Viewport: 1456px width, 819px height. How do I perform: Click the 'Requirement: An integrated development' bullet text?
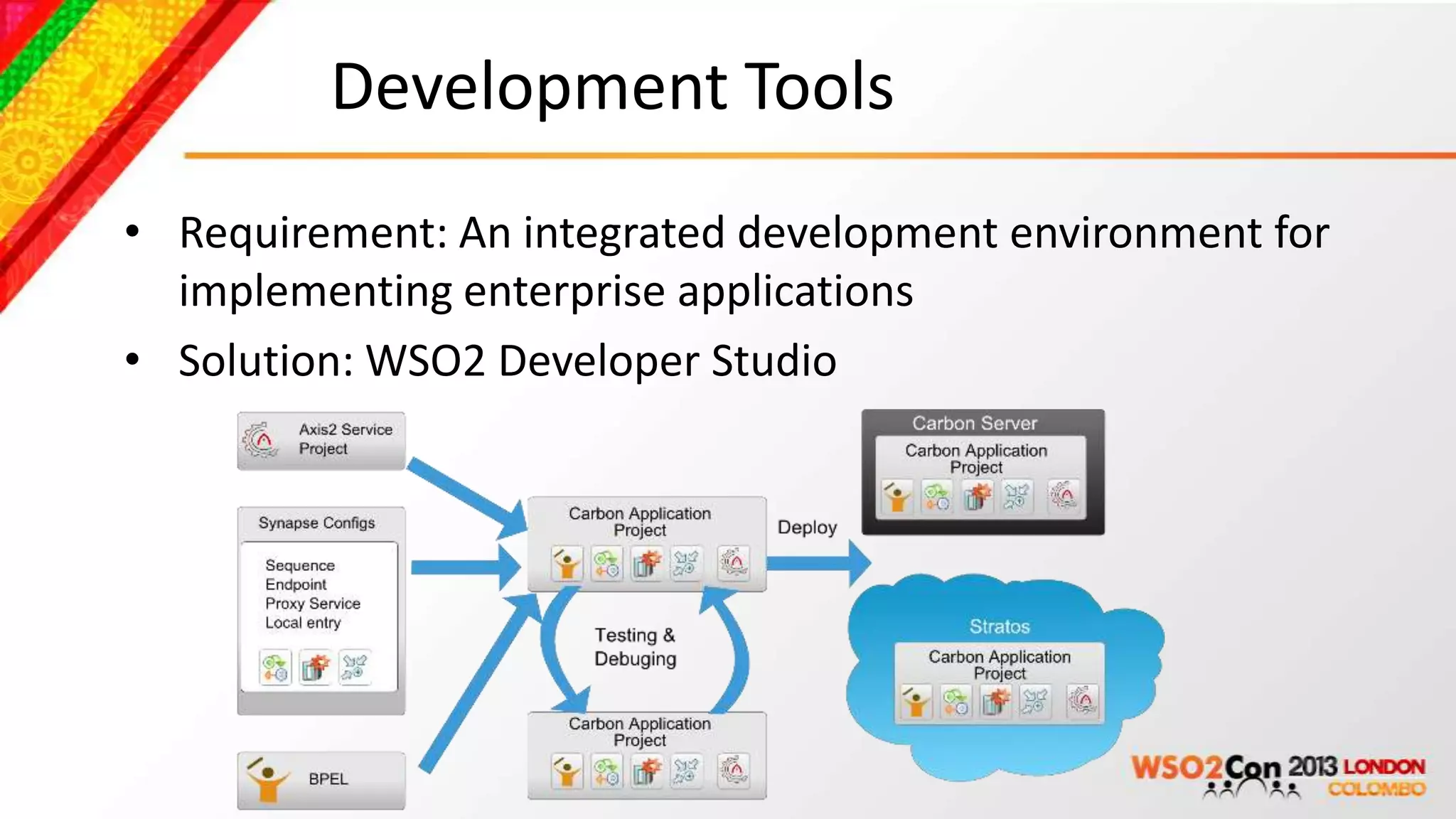coord(754,233)
